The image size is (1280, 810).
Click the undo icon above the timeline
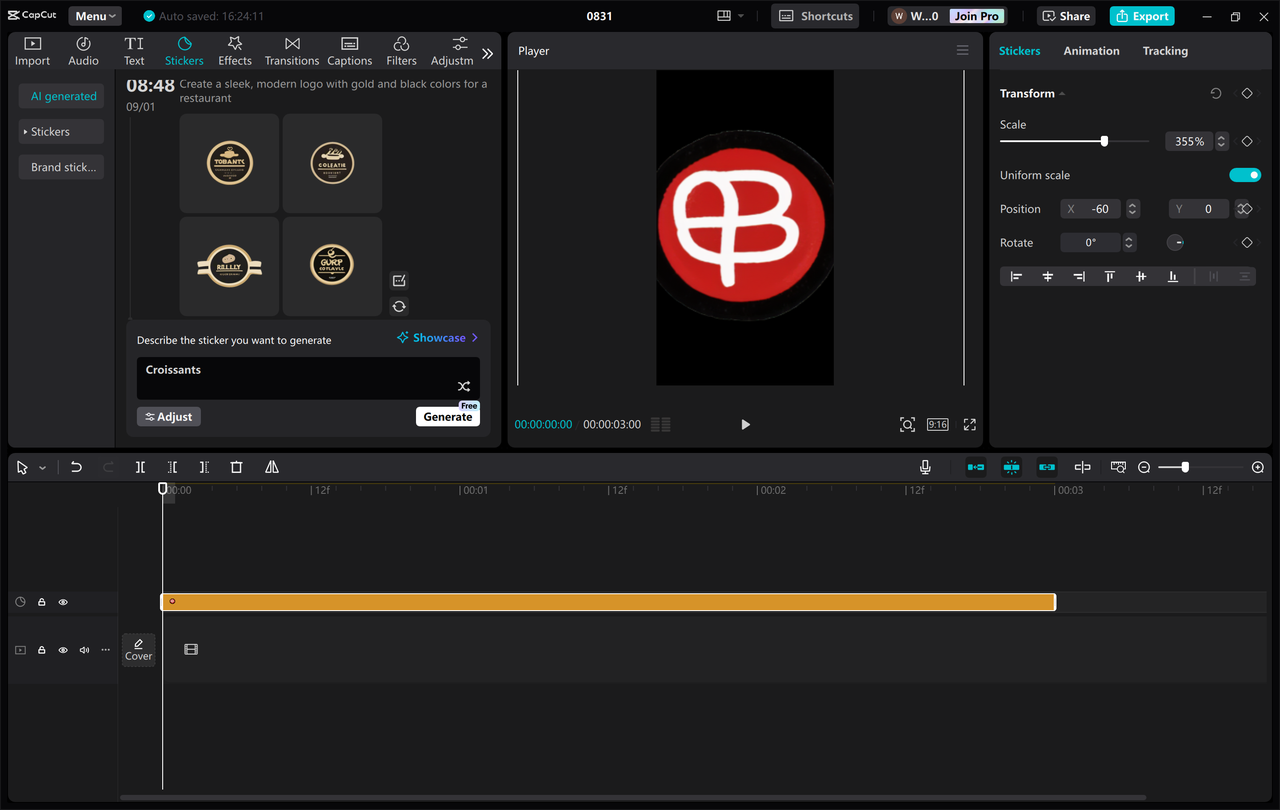tap(76, 466)
